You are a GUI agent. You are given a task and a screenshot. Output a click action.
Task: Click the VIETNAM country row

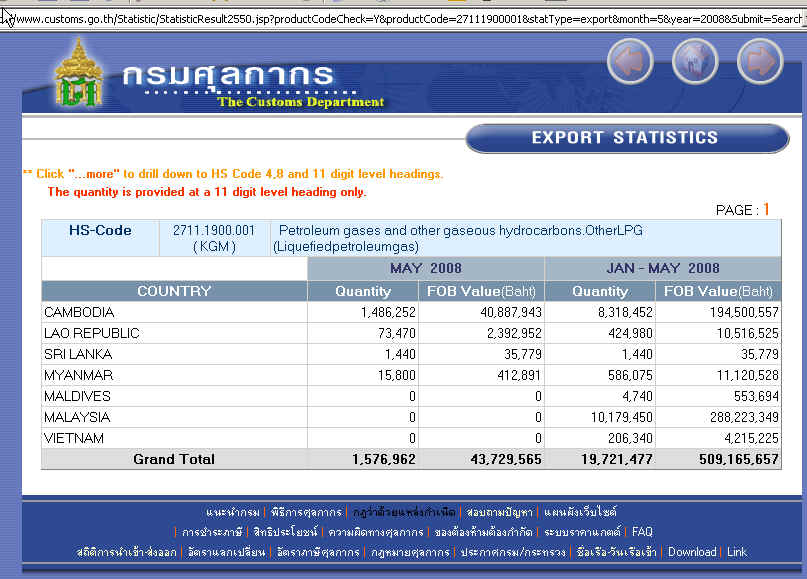pyautogui.click(x=412, y=438)
